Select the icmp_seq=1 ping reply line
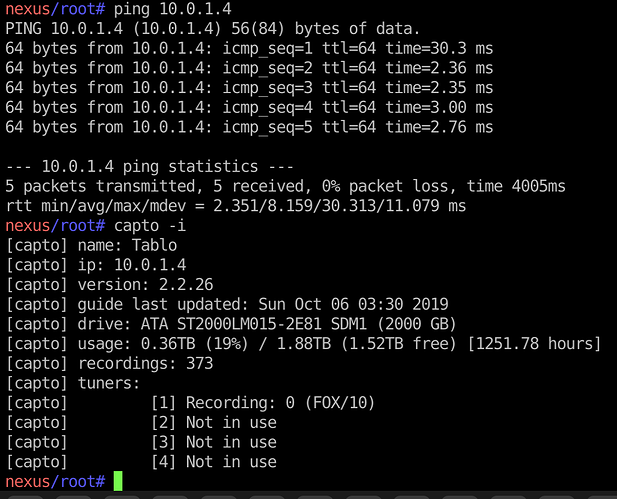This screenshot has height=499, width=617. 249,49
